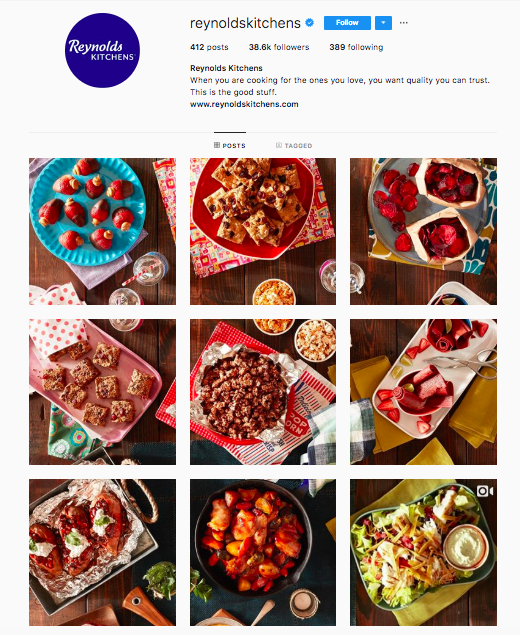Click the blue verified badge

[x=309, y=23]
